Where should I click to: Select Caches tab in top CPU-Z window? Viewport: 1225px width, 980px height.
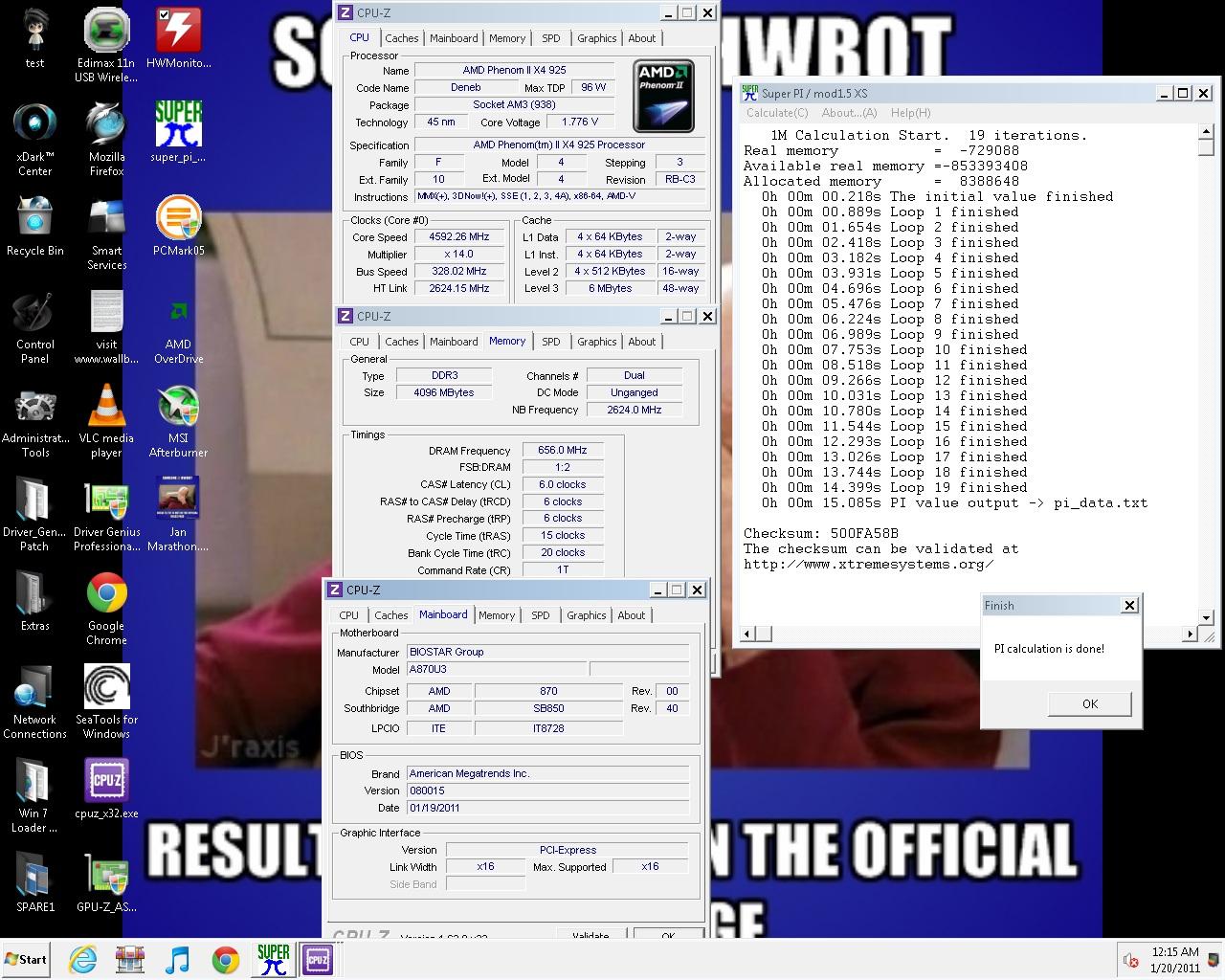tap(402, 38)
